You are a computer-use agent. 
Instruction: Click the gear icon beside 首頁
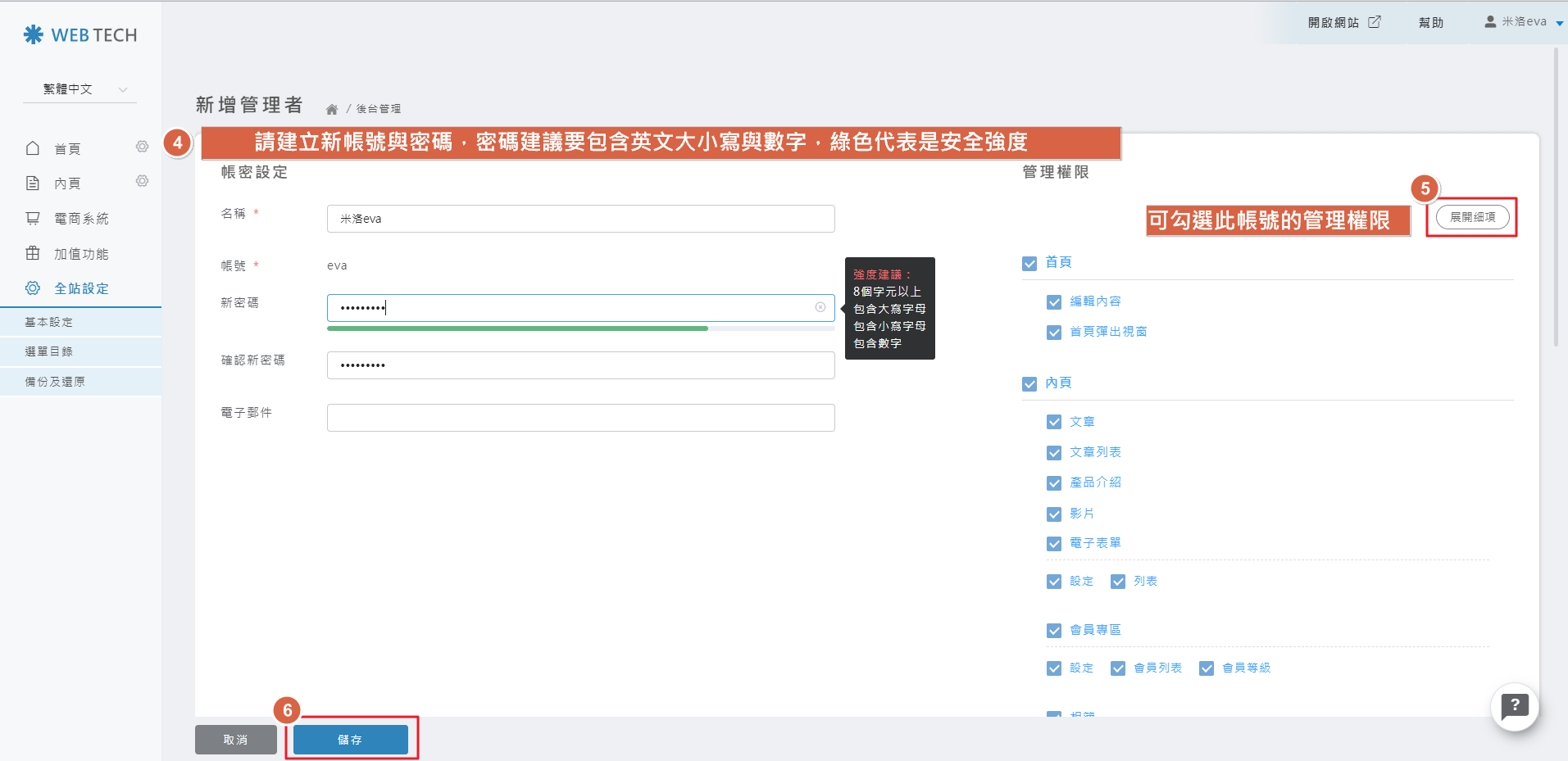coord(142,147)
